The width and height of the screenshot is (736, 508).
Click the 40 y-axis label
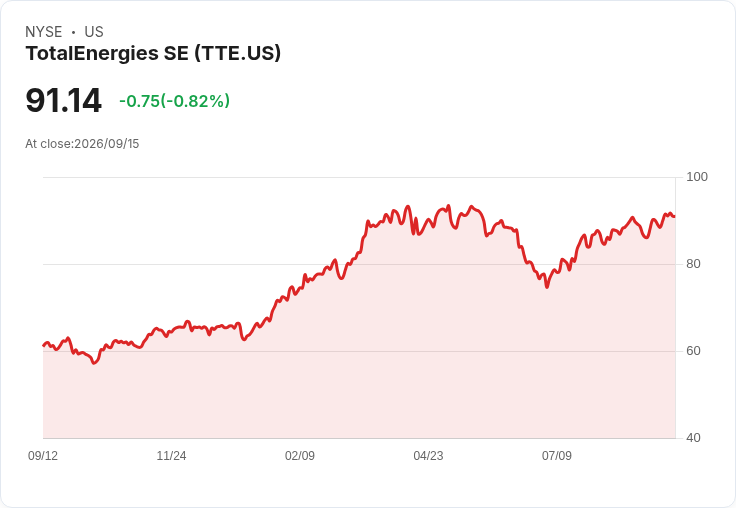[x=693, y=438]
